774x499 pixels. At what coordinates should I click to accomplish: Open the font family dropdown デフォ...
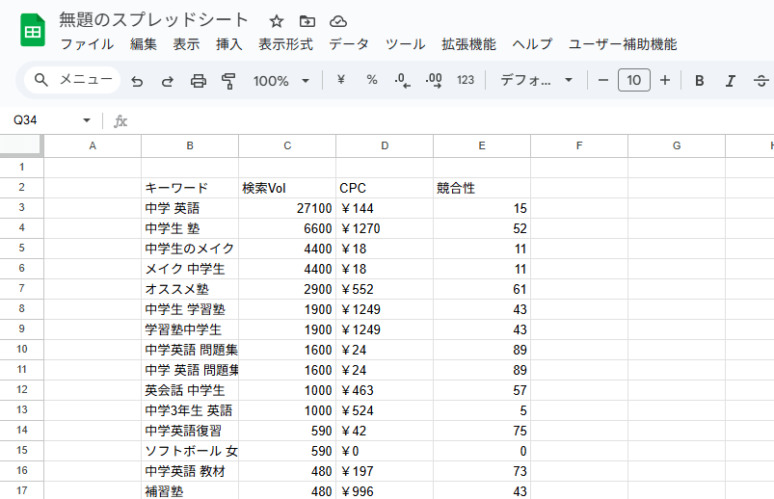pyautogui.click(x=536, y=80)
